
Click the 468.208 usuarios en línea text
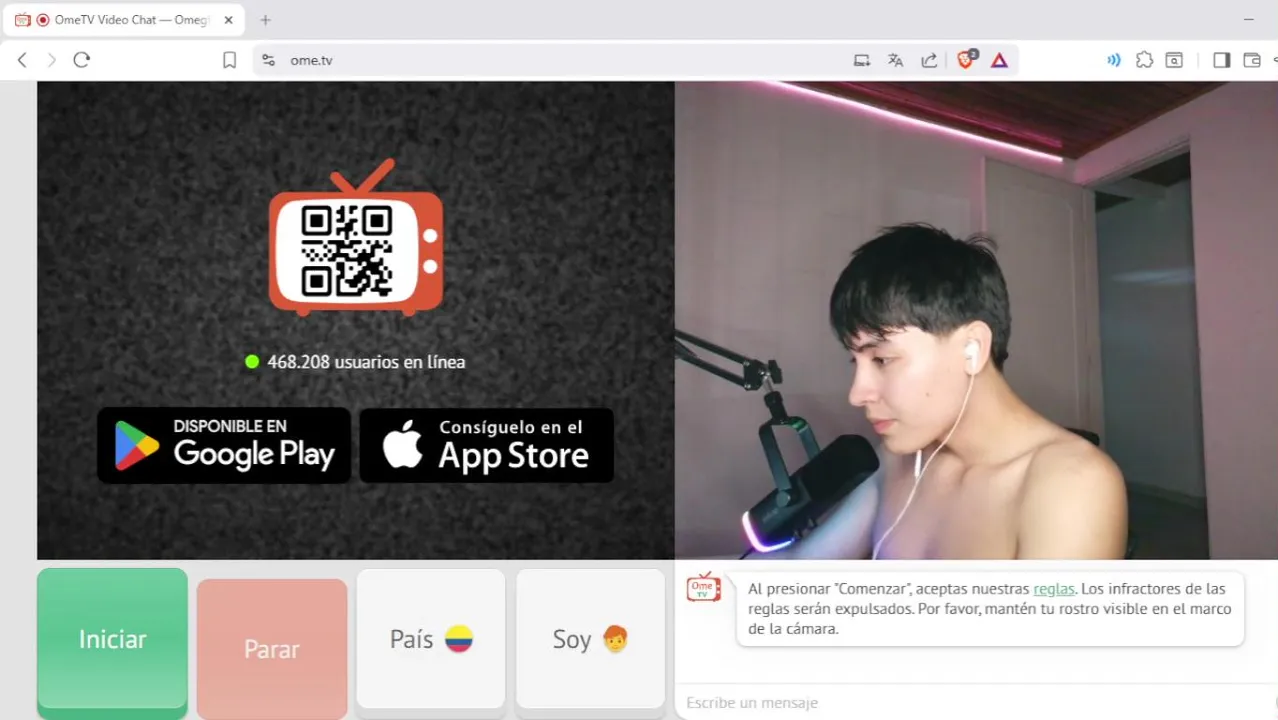tap(366, 362)
